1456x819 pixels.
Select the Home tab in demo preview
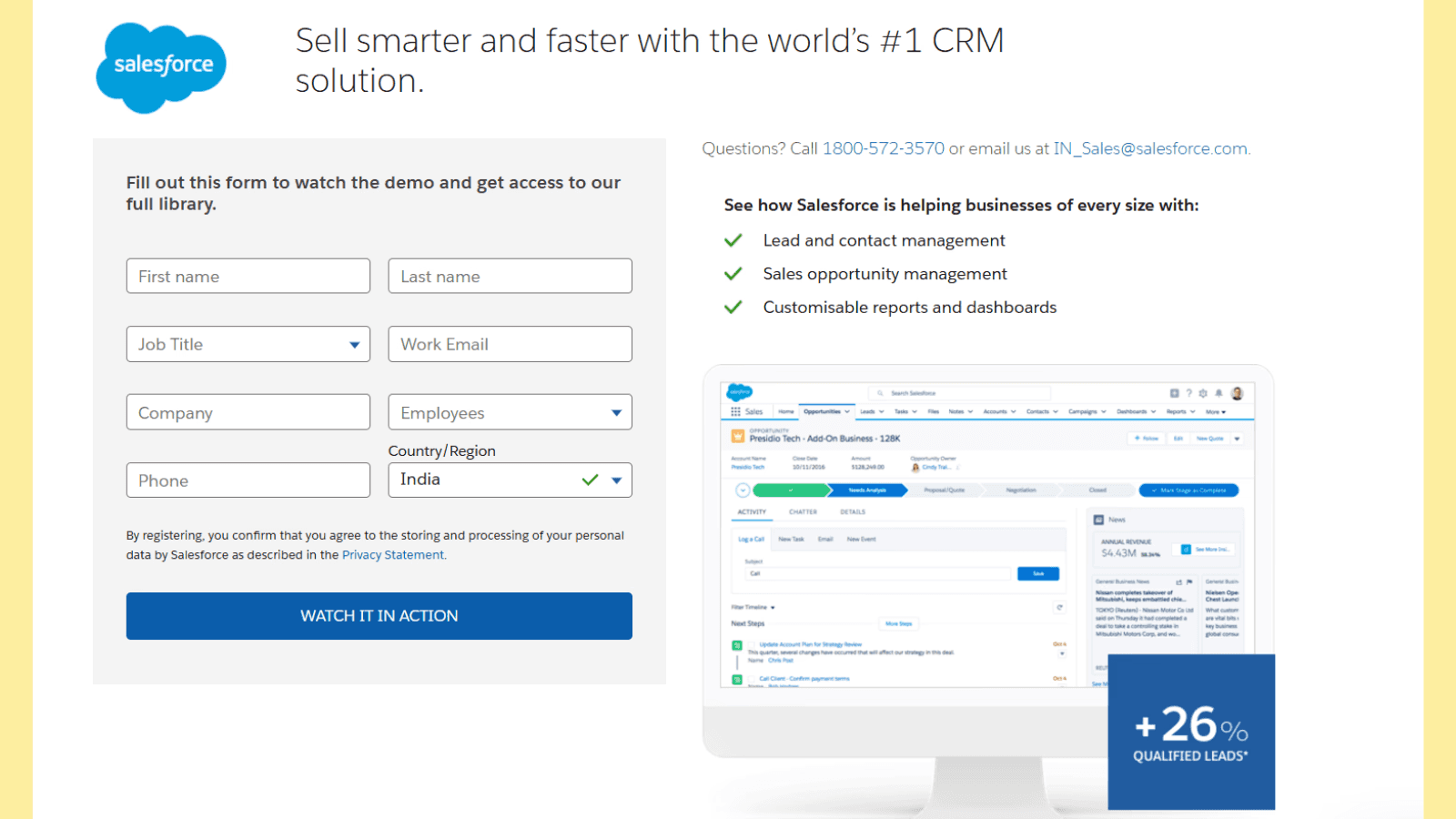786,411
